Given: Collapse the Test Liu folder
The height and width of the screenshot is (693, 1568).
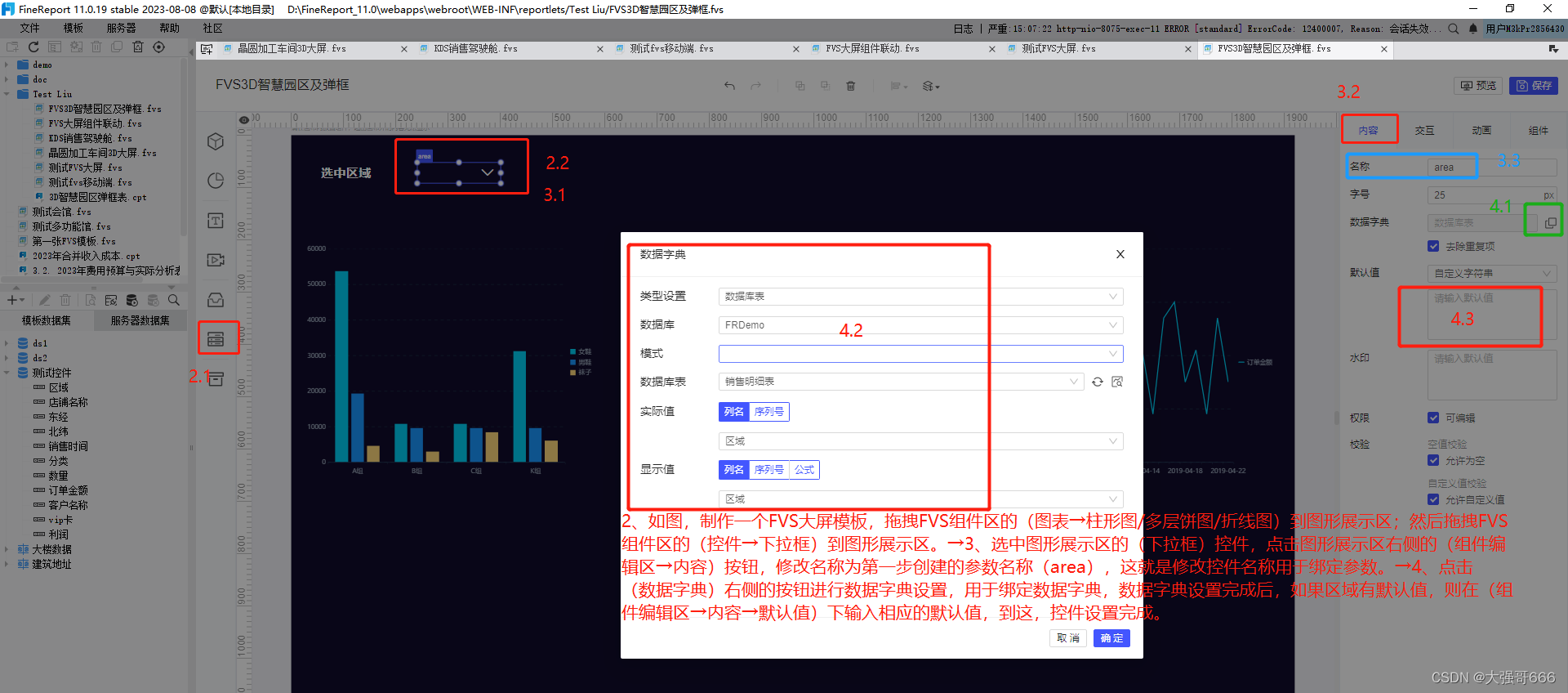Looking at the screenshot, I should (x=7, y=94).
